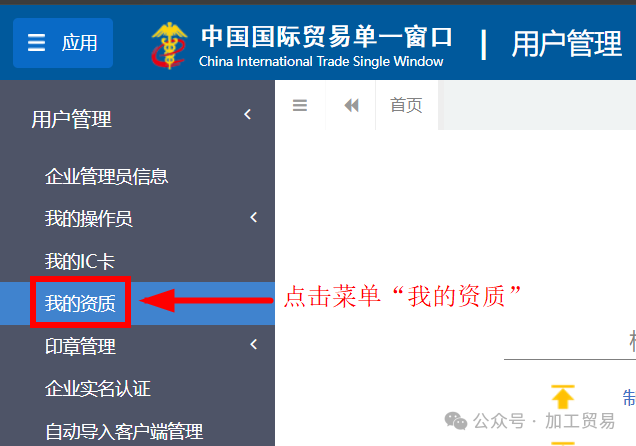Screen dimensions: 636x446
Task: Expand the 我的操作员 submenu chevron
Action: click(x=254, y=217)
